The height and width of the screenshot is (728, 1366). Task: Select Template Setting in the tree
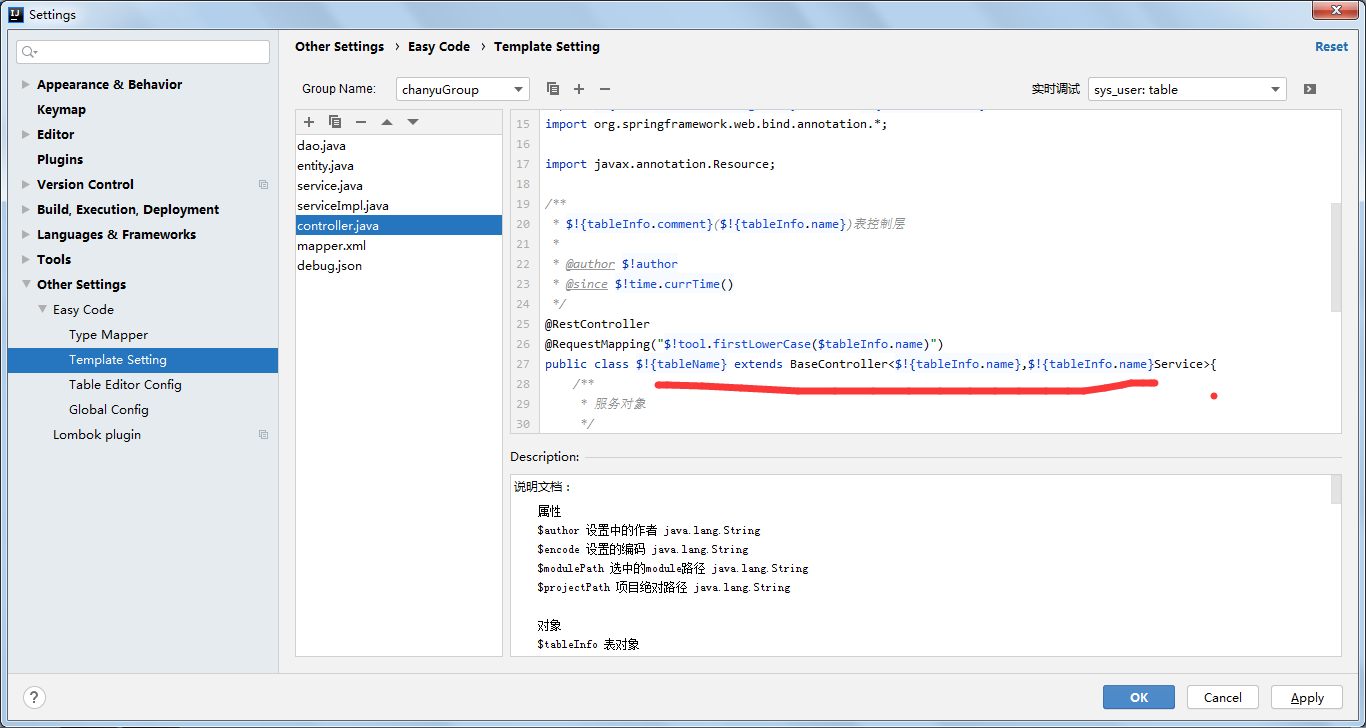(x=143, y=359)
